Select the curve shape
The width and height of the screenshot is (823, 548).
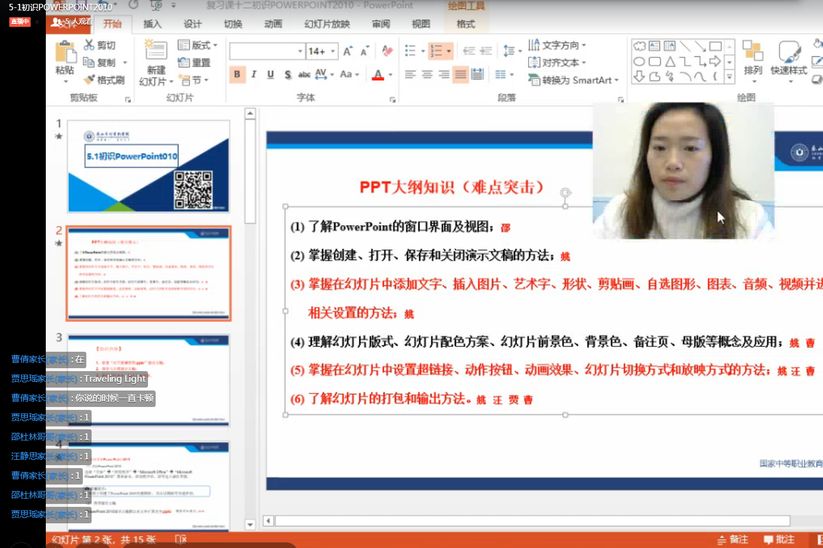tap(700, 77)
